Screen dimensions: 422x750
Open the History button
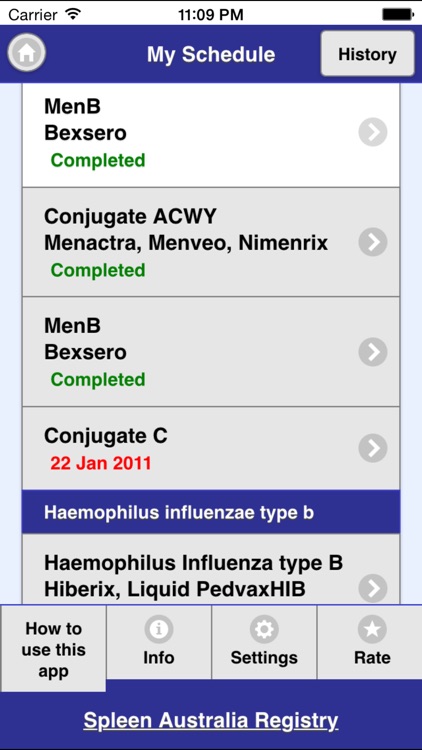(x=367, y=54)
